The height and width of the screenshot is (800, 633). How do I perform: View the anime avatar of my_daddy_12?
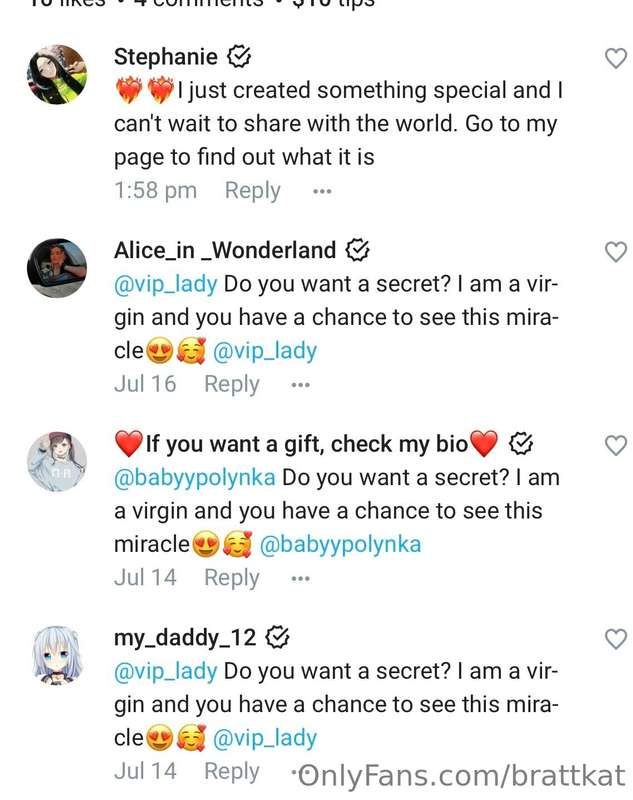[x=57, y=655]
